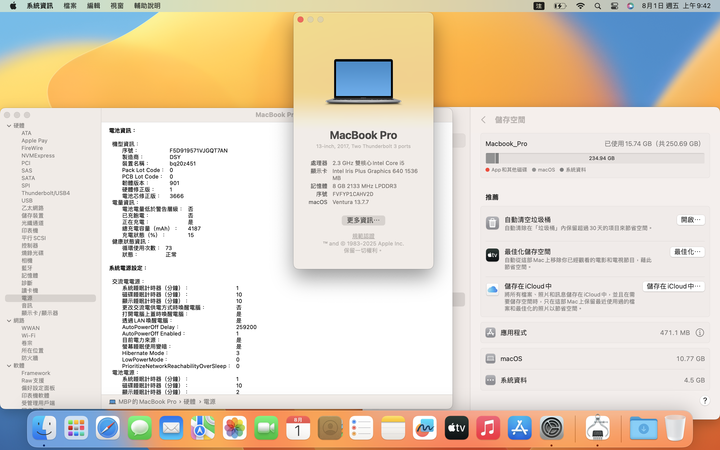Viewport: 720px width, 450px height.
Task: Open the 系統資訊 menu
Action: [x=40, y=6]
